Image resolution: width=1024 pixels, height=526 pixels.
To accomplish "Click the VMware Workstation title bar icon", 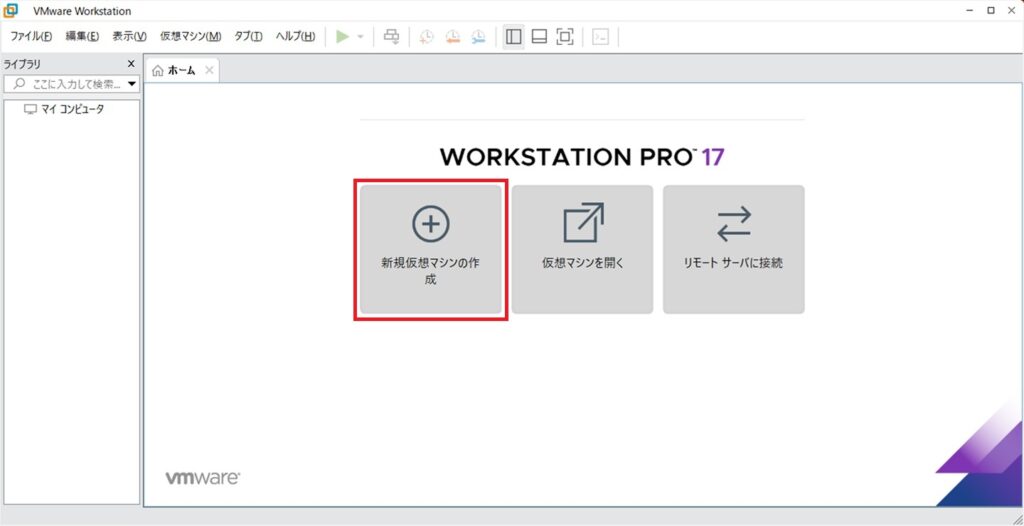I will pyautogui.click(x=10, y=10).
